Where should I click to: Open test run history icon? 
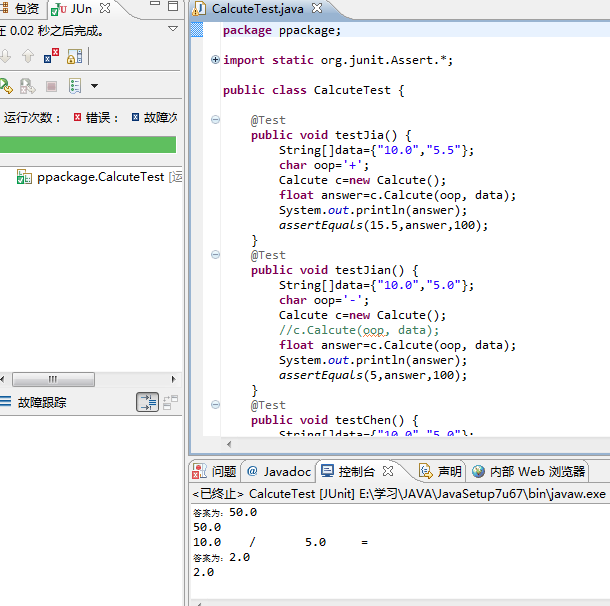[x=75, y=86]
